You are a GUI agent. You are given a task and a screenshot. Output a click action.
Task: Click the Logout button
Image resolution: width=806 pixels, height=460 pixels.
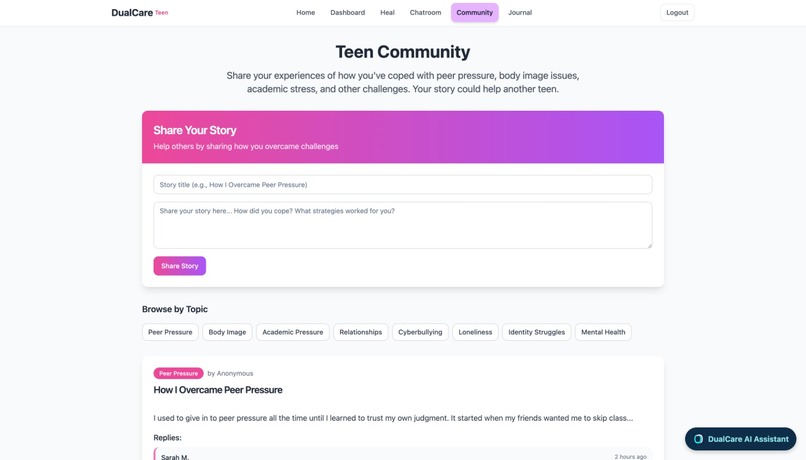[677, 12]
